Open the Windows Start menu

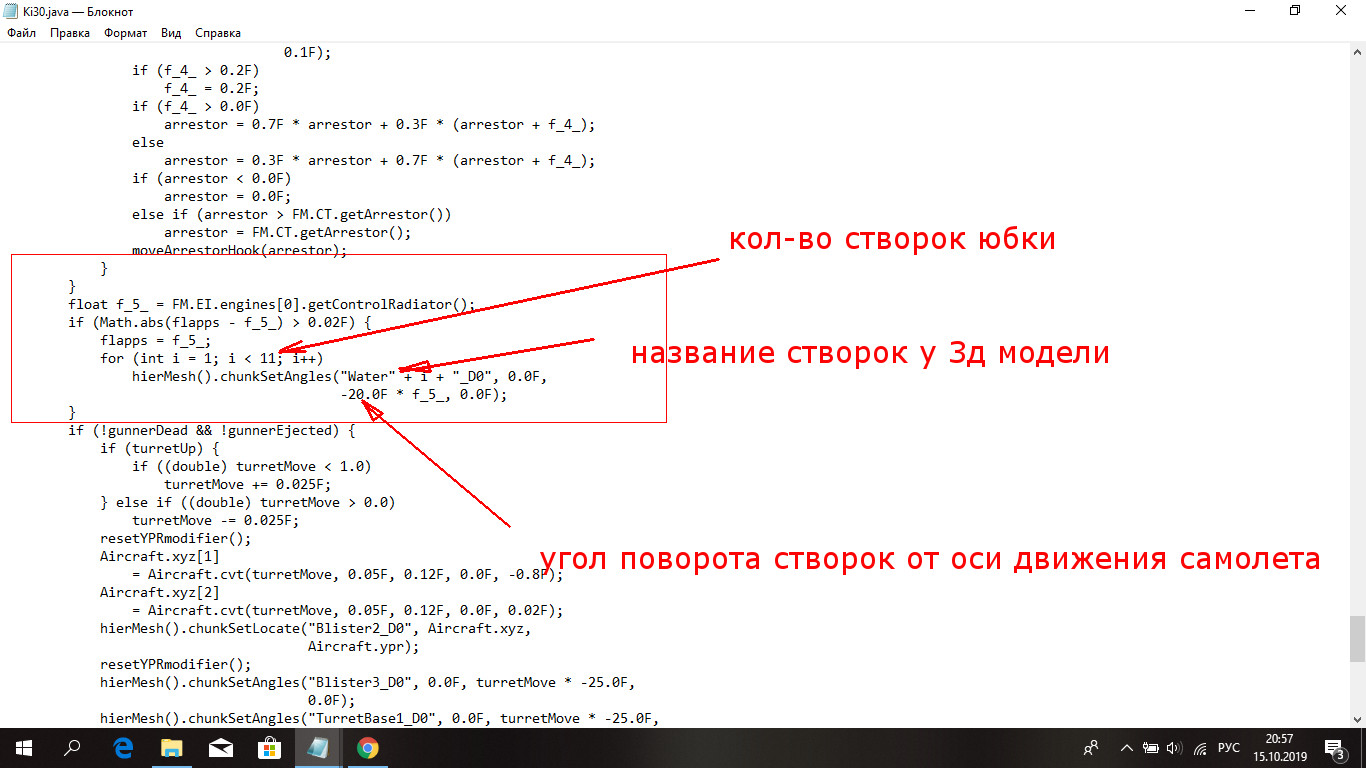tap(23, 748)
